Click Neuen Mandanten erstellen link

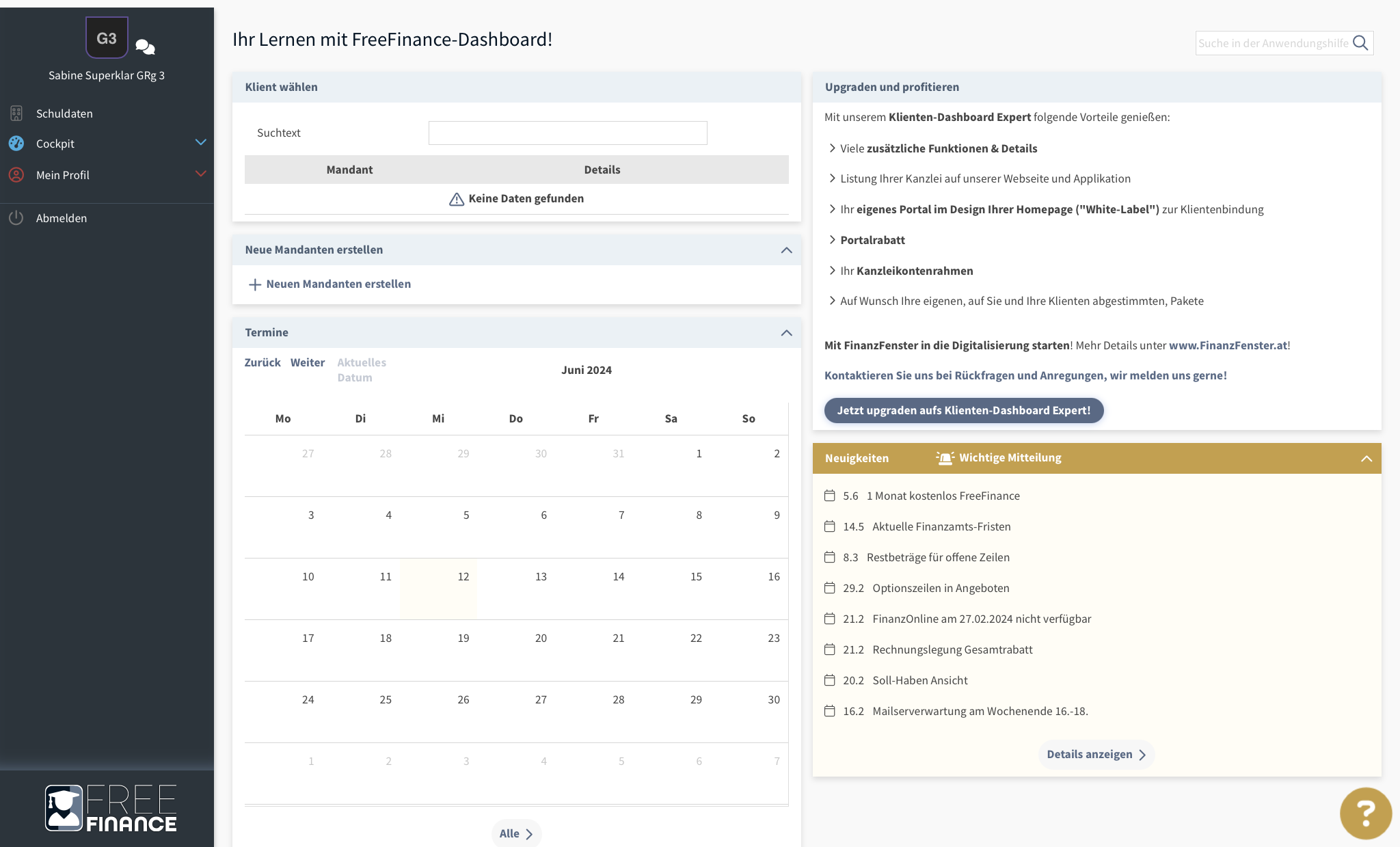click(338, 284)
